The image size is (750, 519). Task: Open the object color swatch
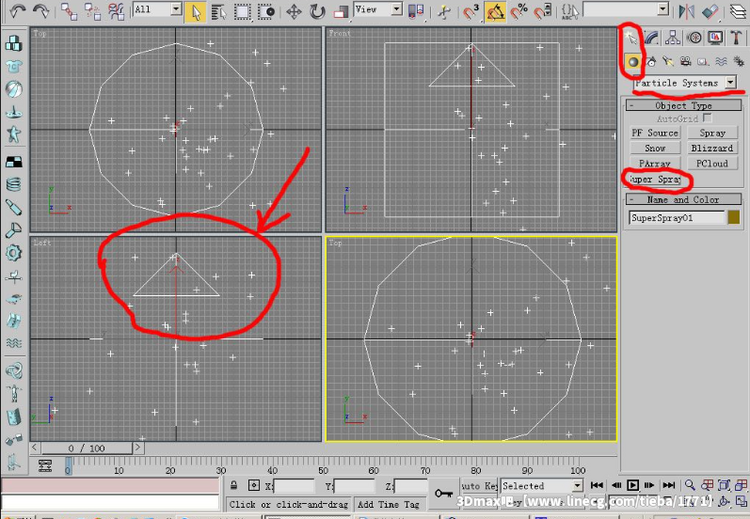[734, 218]
